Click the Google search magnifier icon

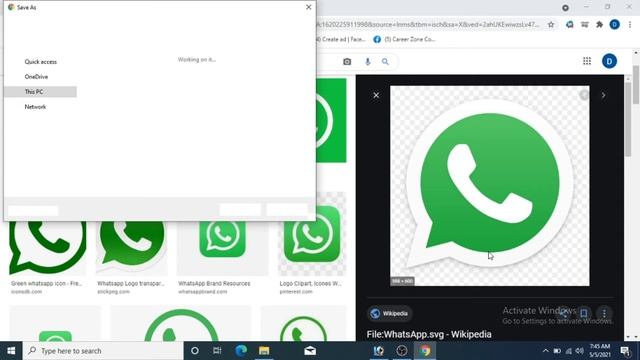pos(385,62)
